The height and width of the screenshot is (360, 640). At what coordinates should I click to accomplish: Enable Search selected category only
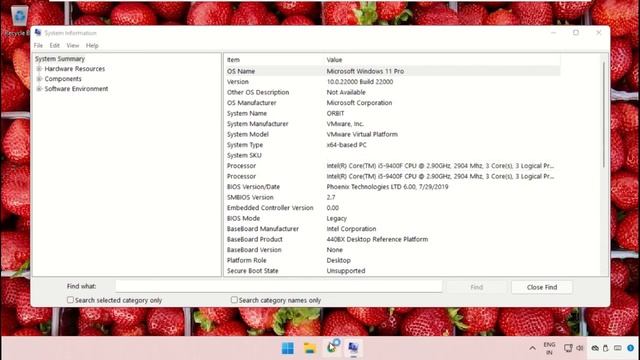[x=70, y=300]
